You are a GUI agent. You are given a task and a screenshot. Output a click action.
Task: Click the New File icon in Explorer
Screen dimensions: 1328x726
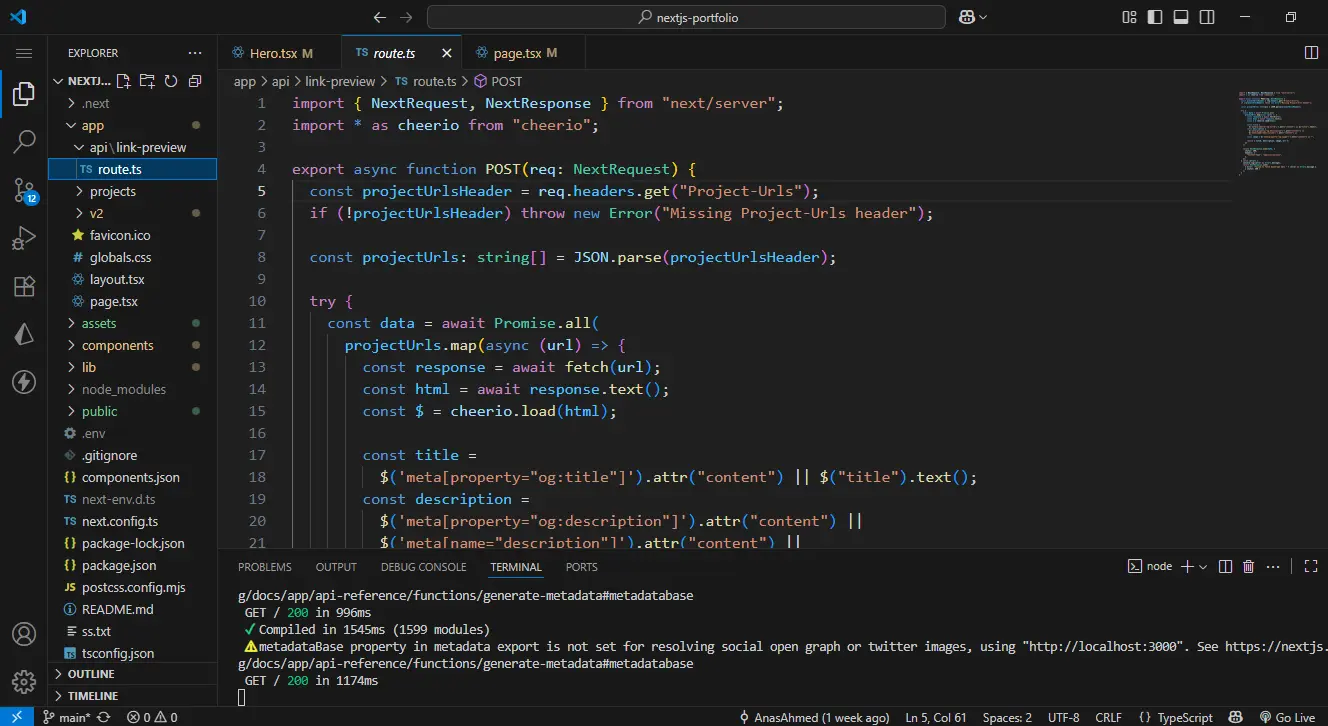[123, 81]
